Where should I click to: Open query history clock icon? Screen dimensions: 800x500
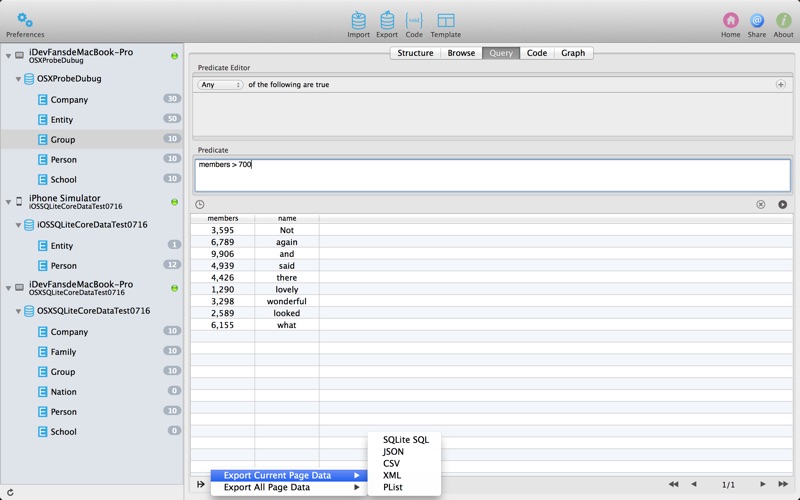[x=199, y=205]
